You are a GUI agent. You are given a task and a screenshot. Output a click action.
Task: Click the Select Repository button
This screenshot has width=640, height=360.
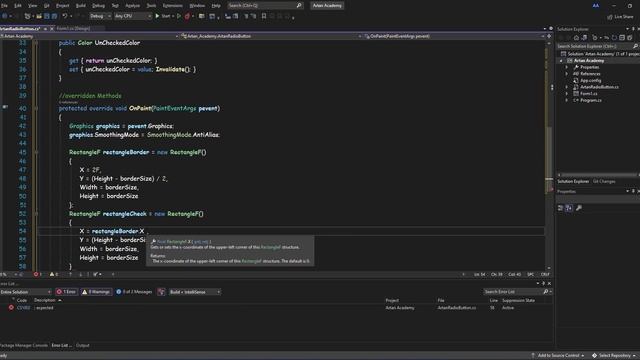point(613,356)
